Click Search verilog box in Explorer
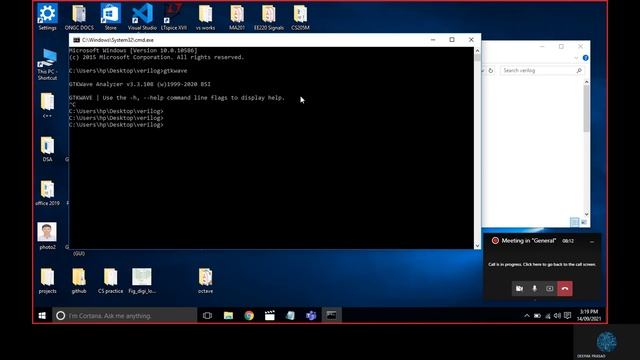Viewport: 640px width, 360px height. [x=542, y=71]
